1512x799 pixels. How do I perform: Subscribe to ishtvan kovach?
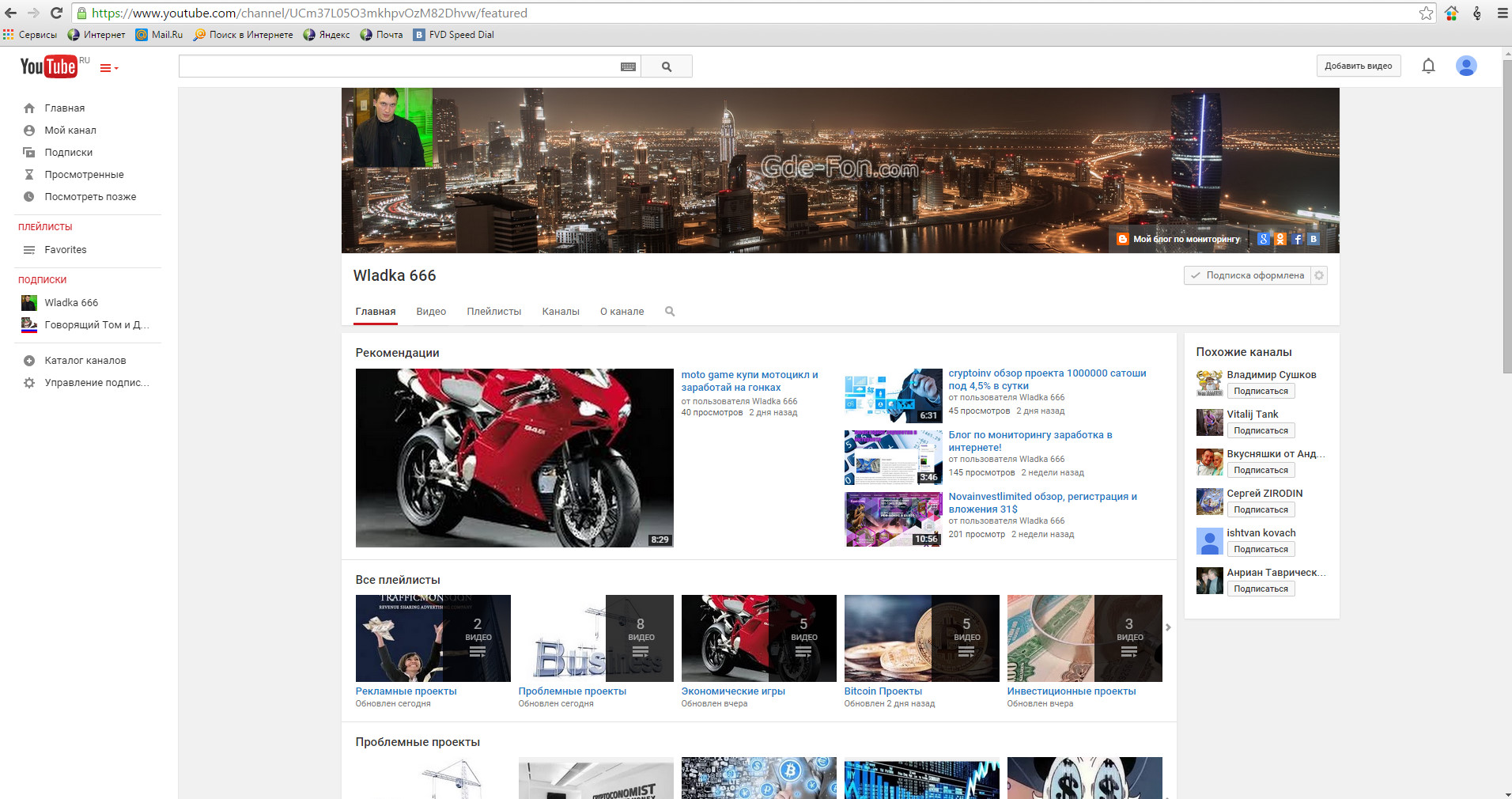point(1261,550)
